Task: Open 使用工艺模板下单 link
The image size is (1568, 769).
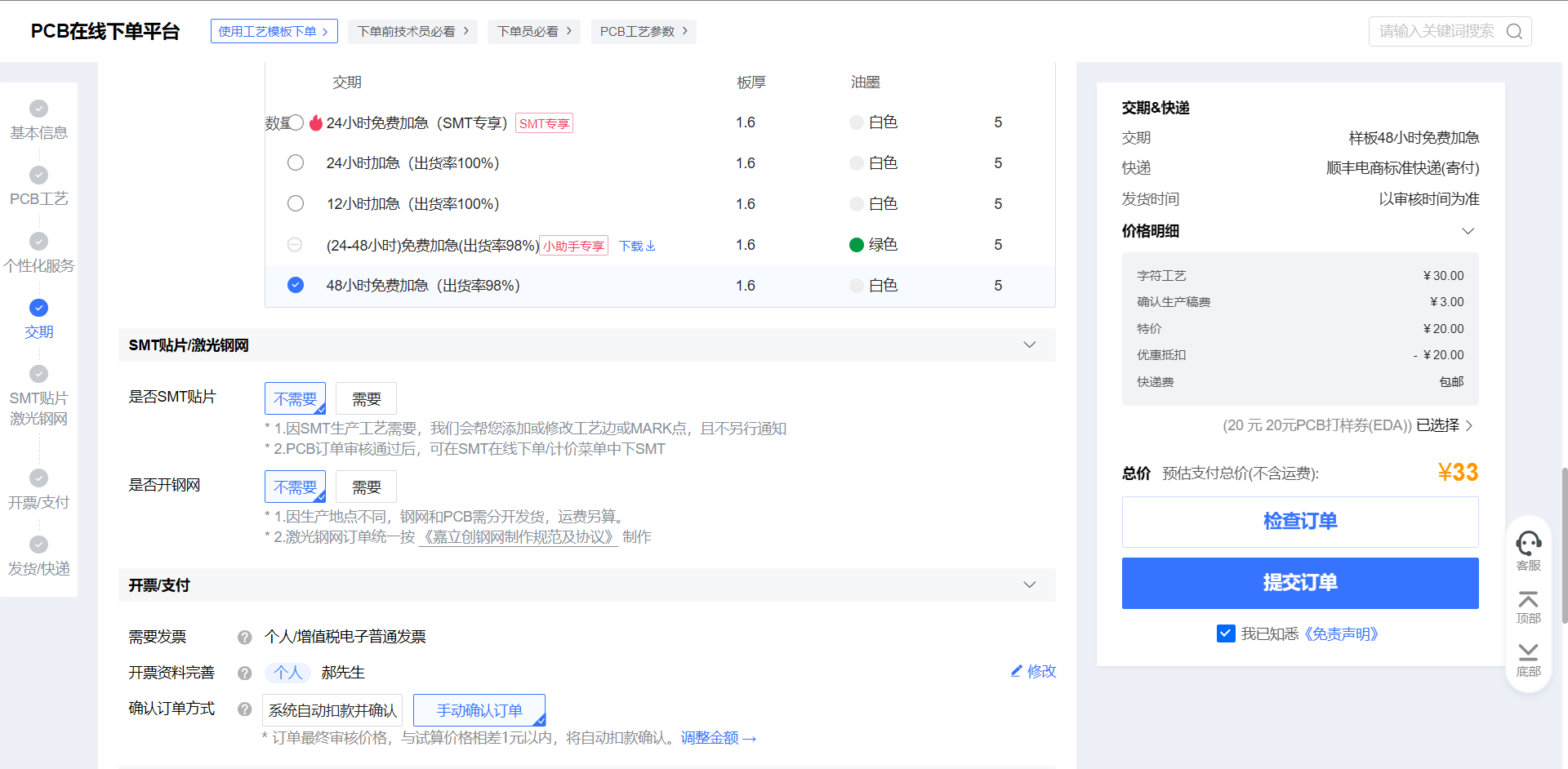Action: [274, 31]
